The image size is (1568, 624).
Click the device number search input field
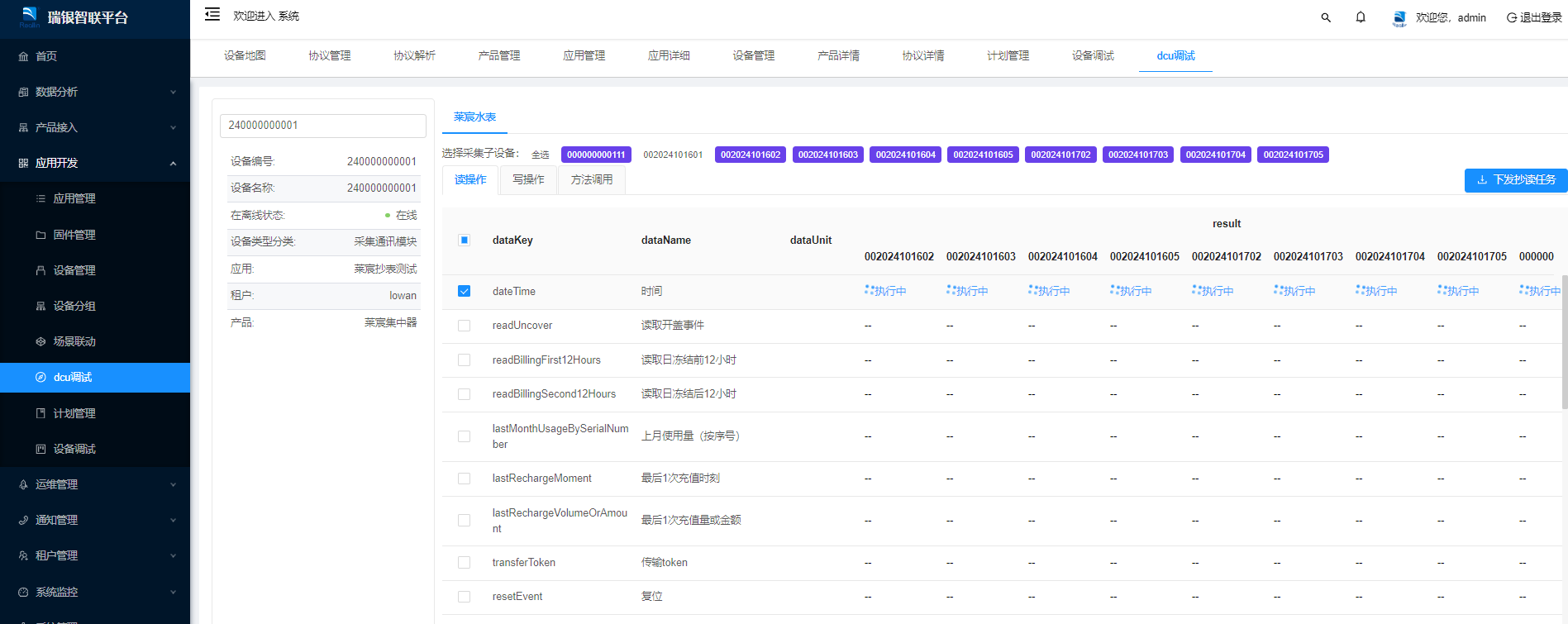click(323, 126)
